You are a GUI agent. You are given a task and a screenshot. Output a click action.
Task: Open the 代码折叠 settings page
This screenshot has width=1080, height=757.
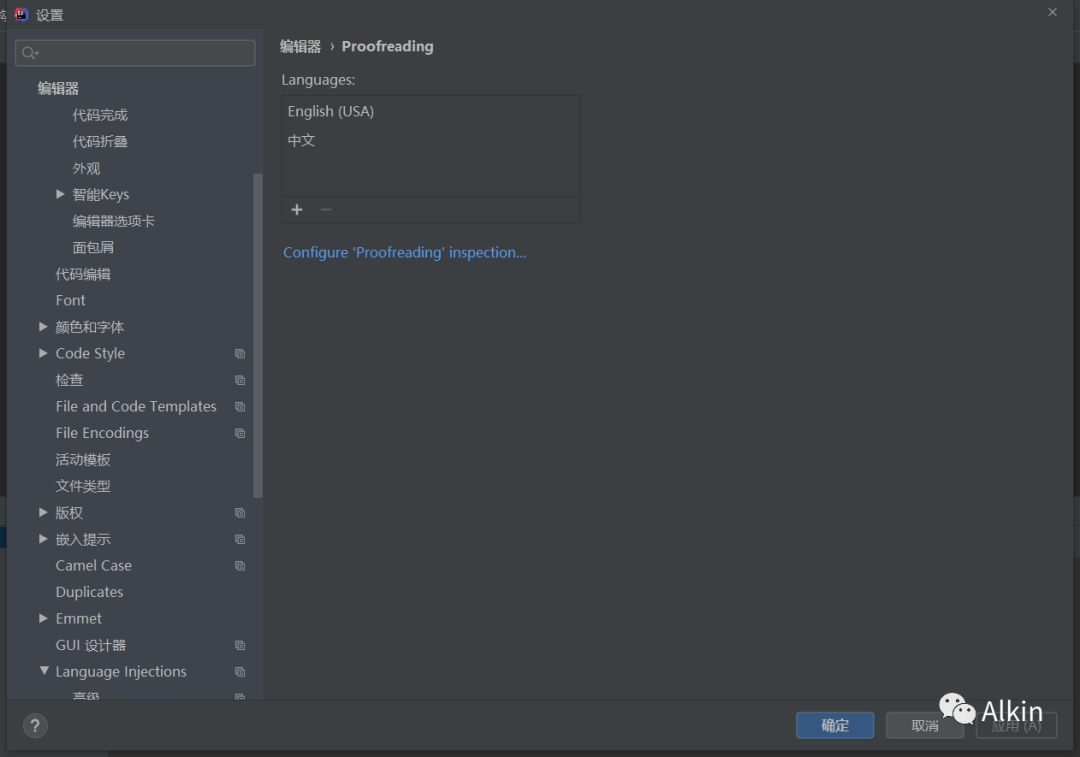tap(100, 141)
